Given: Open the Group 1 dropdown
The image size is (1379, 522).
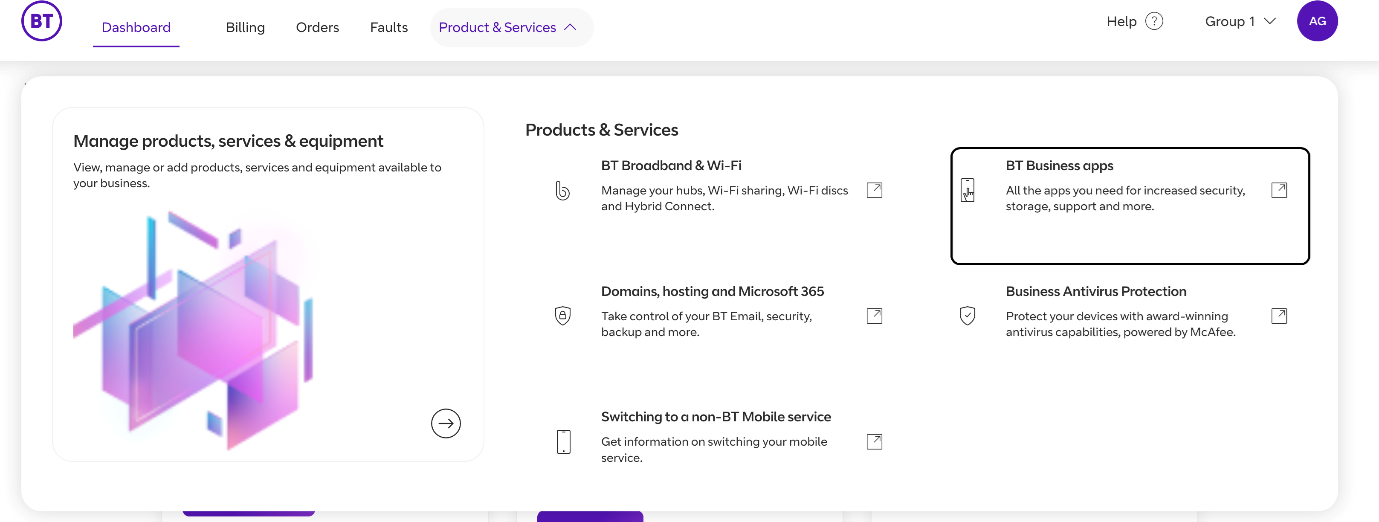Looking at the screenshot, I should coord(1240,21).
